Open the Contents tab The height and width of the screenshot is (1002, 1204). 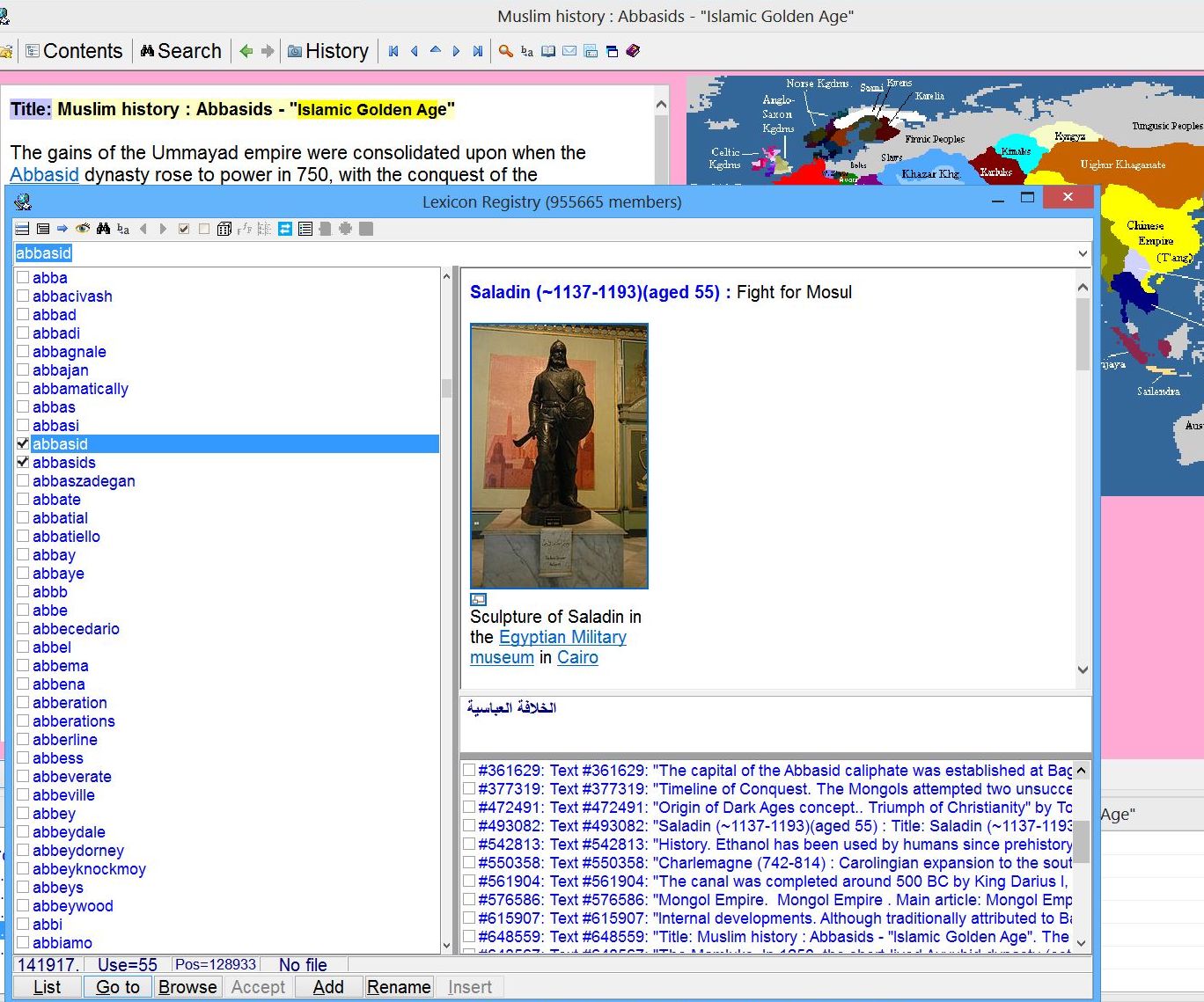[x=75, y=51]
